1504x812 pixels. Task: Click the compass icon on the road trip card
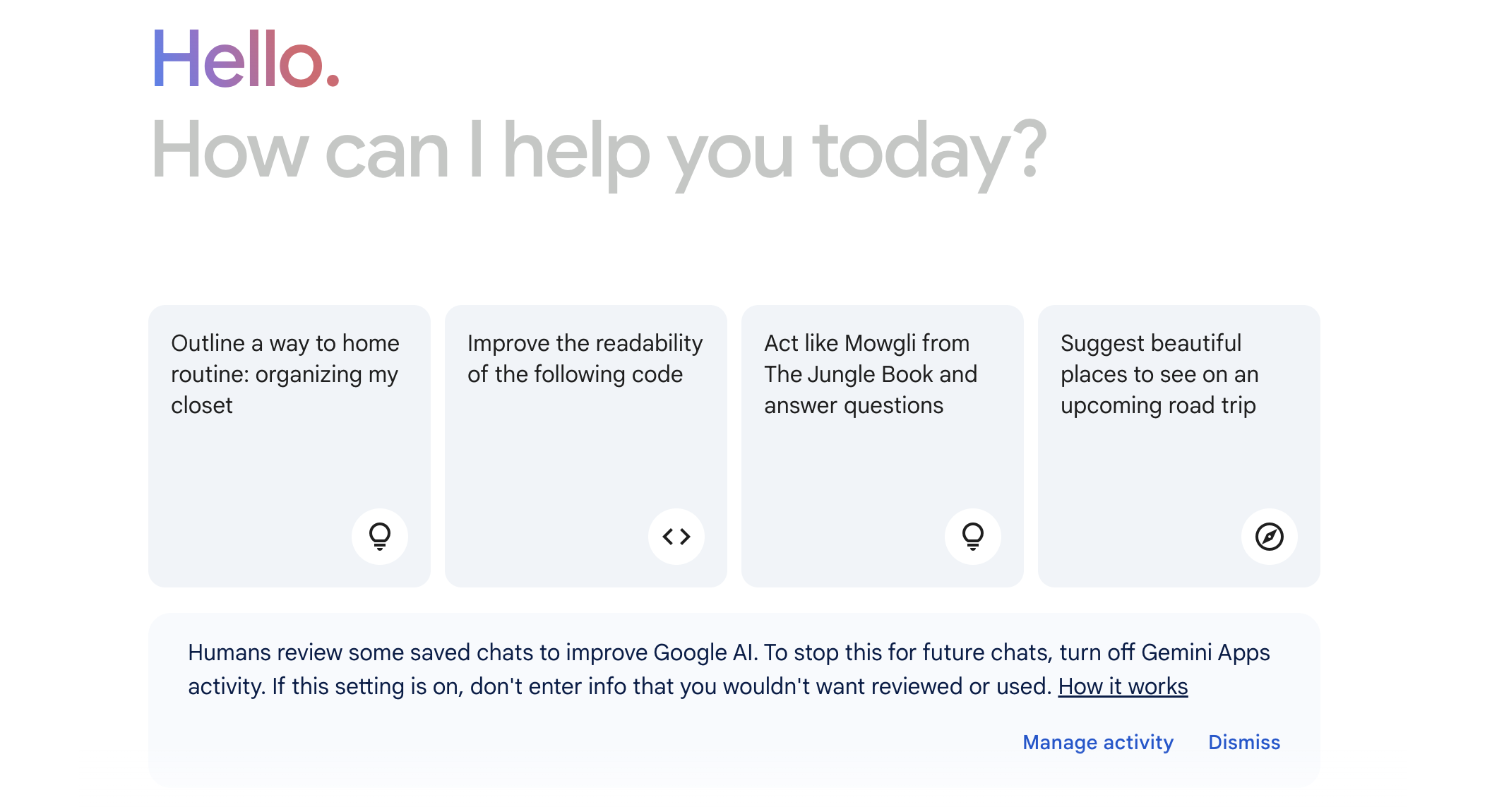(x=1270, y=537)
